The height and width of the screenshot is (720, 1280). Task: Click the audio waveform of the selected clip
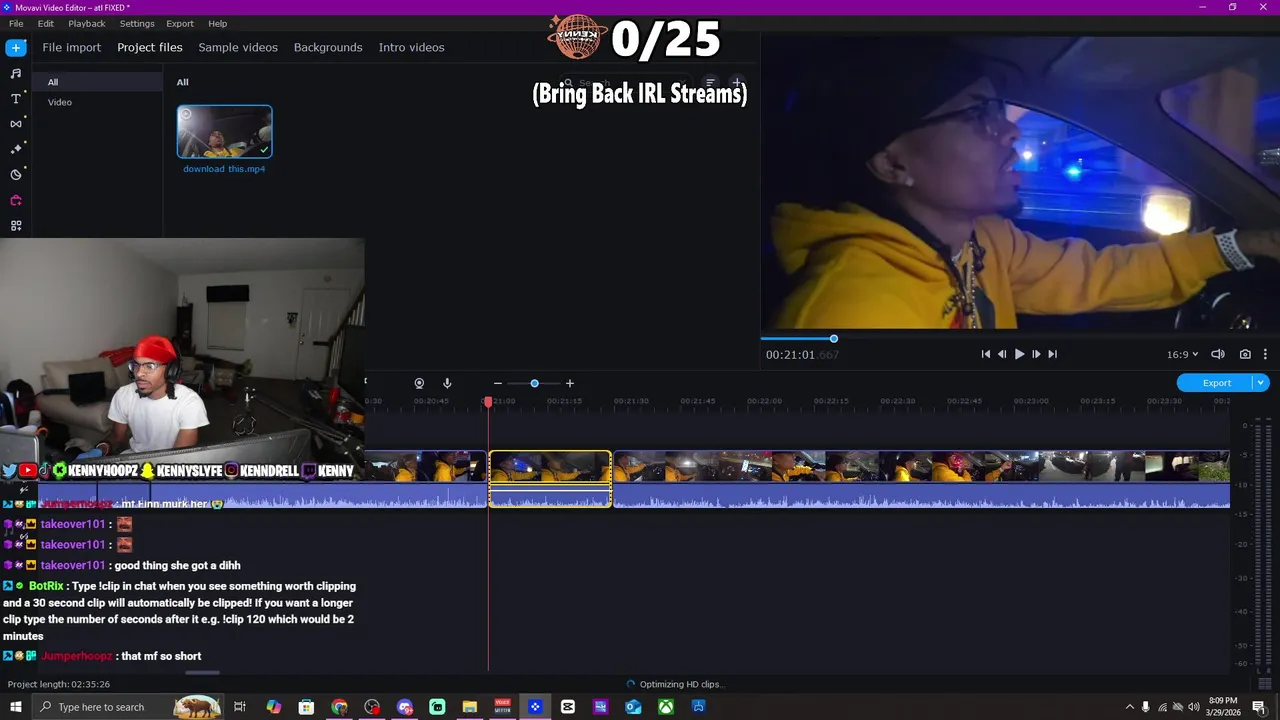tap(550, 496)
